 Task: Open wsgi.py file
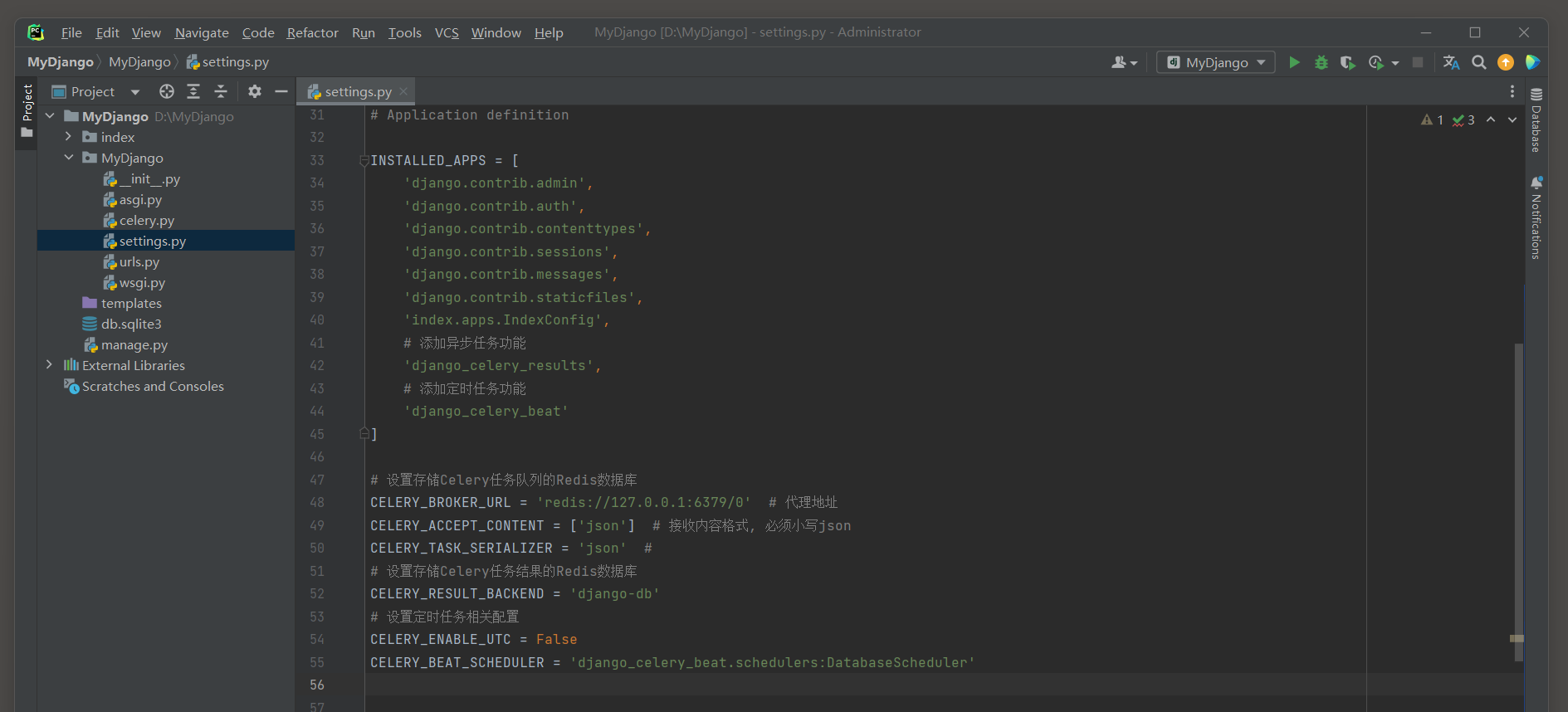tap(134, 282)
